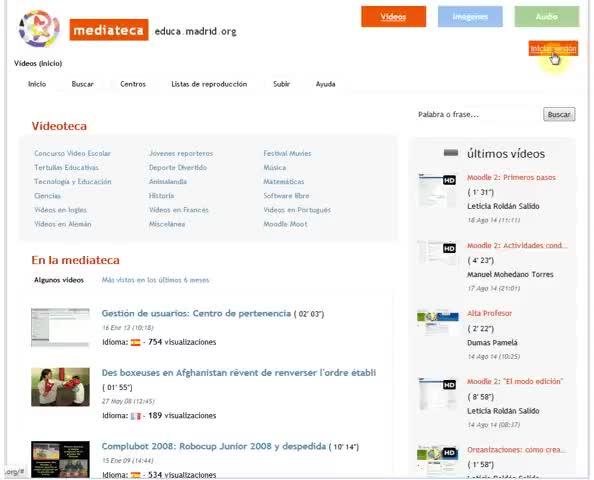This screenshot has height=480, width=594.
Task: Open Moodle Moot category
Action: pos(285,224)
